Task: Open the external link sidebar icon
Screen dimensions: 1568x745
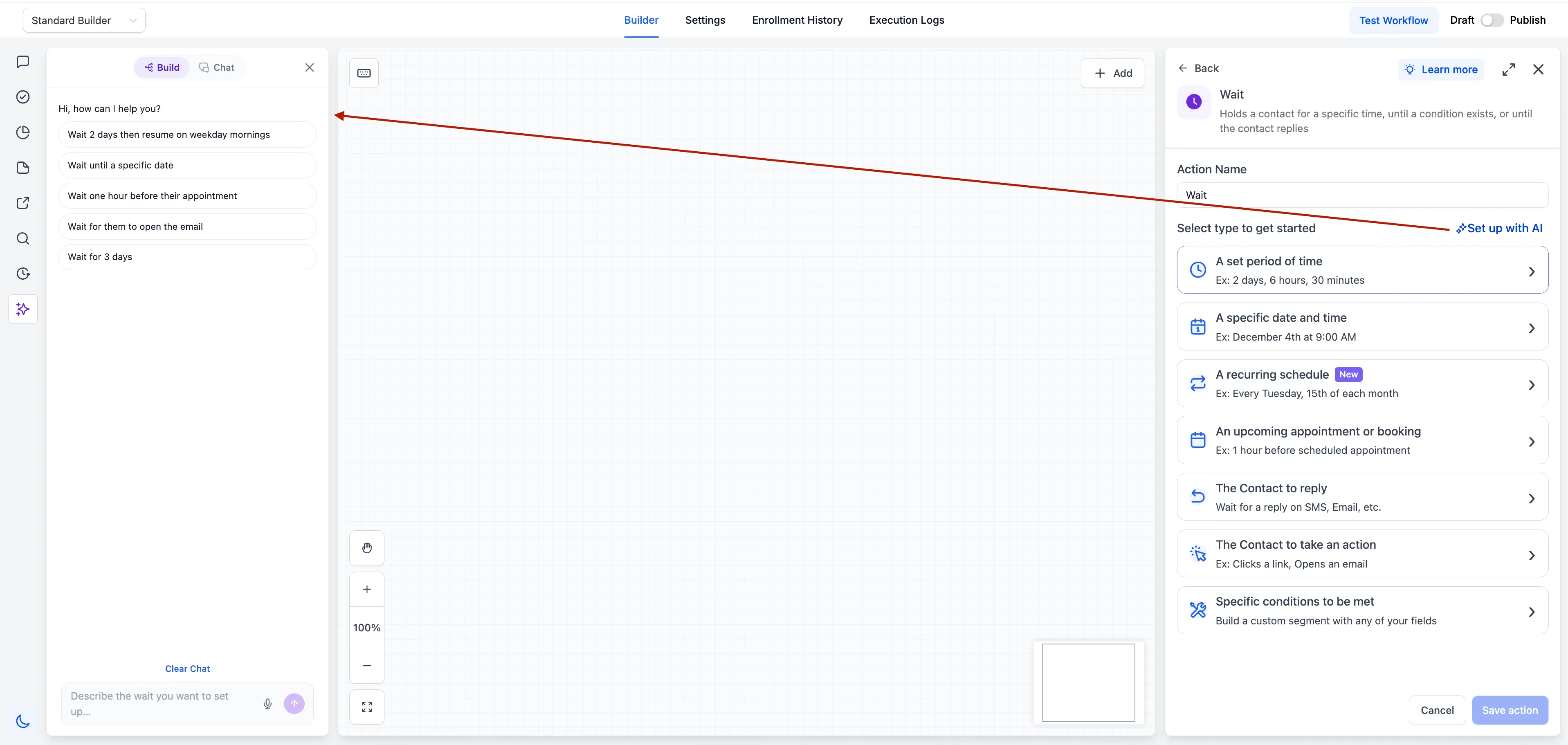Action: (22, 203)
